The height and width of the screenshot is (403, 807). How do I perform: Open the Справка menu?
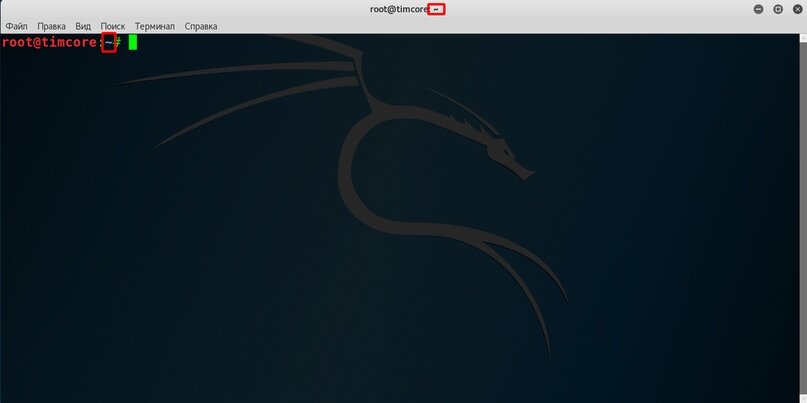[201, 26]
